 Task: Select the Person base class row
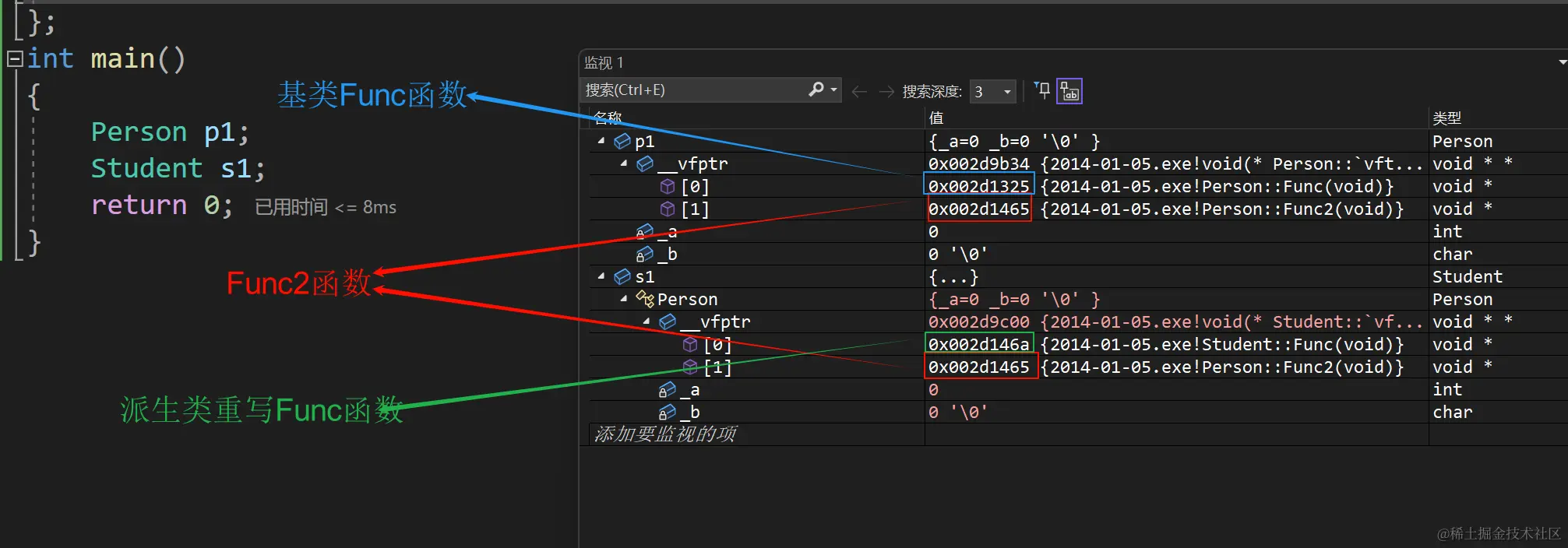[687, 299]
